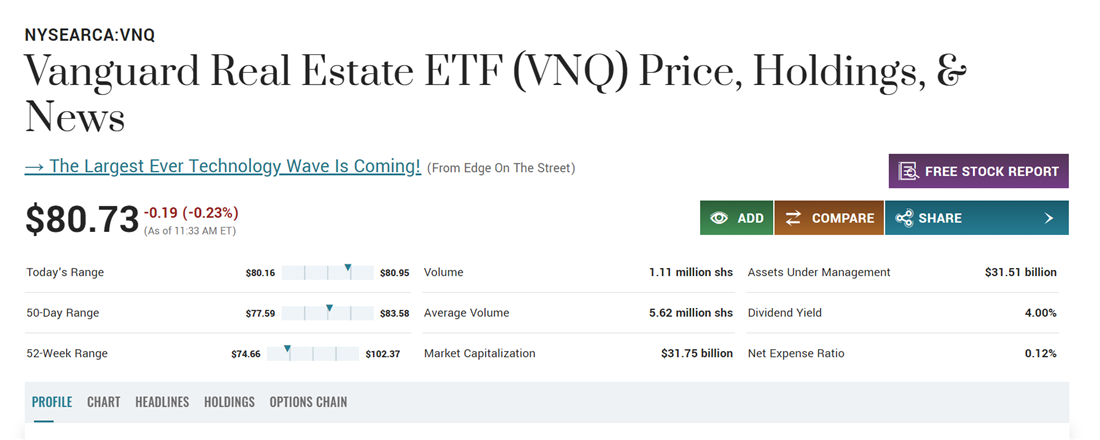Open the Headlines tab
The width and height of the screenshot is (1100, 440).
pos(162,402)
